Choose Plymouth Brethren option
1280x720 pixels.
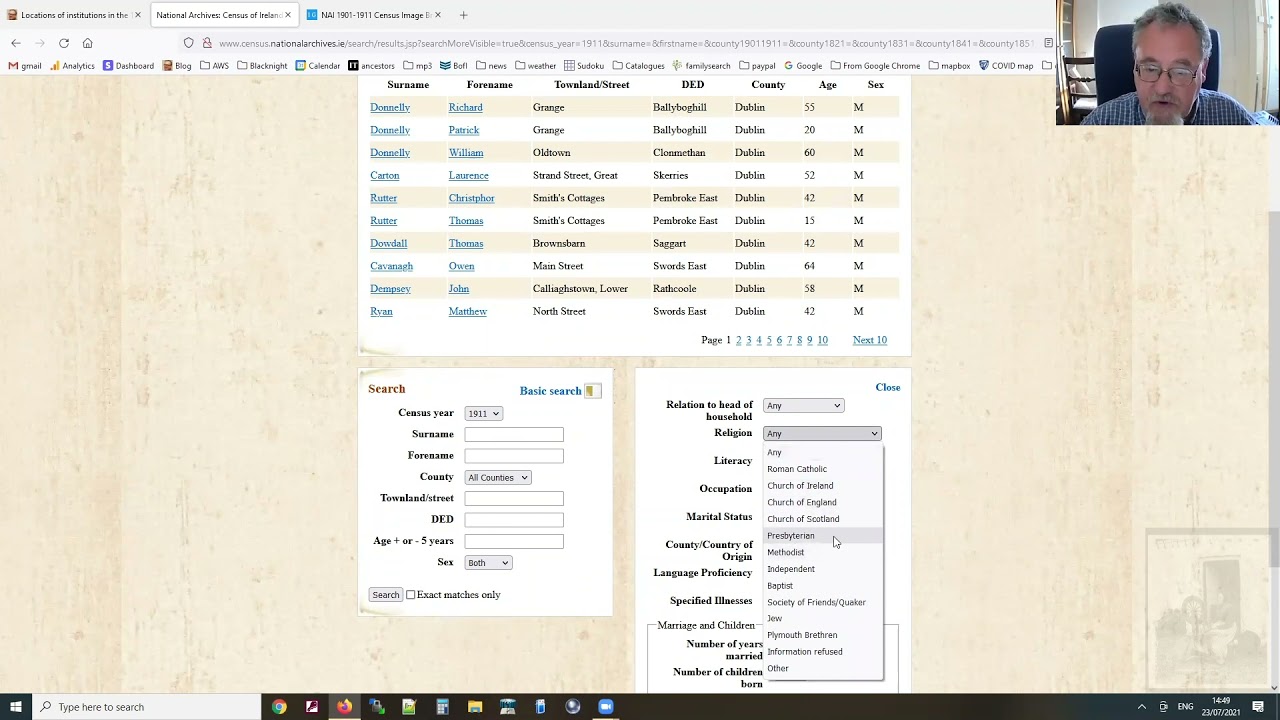[823, 635]
